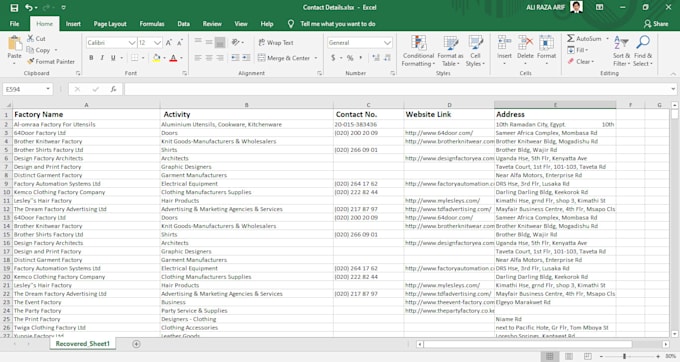680x362 pixels.
Task: Toggle Wrap Text
Action: (x=276, y=42)
